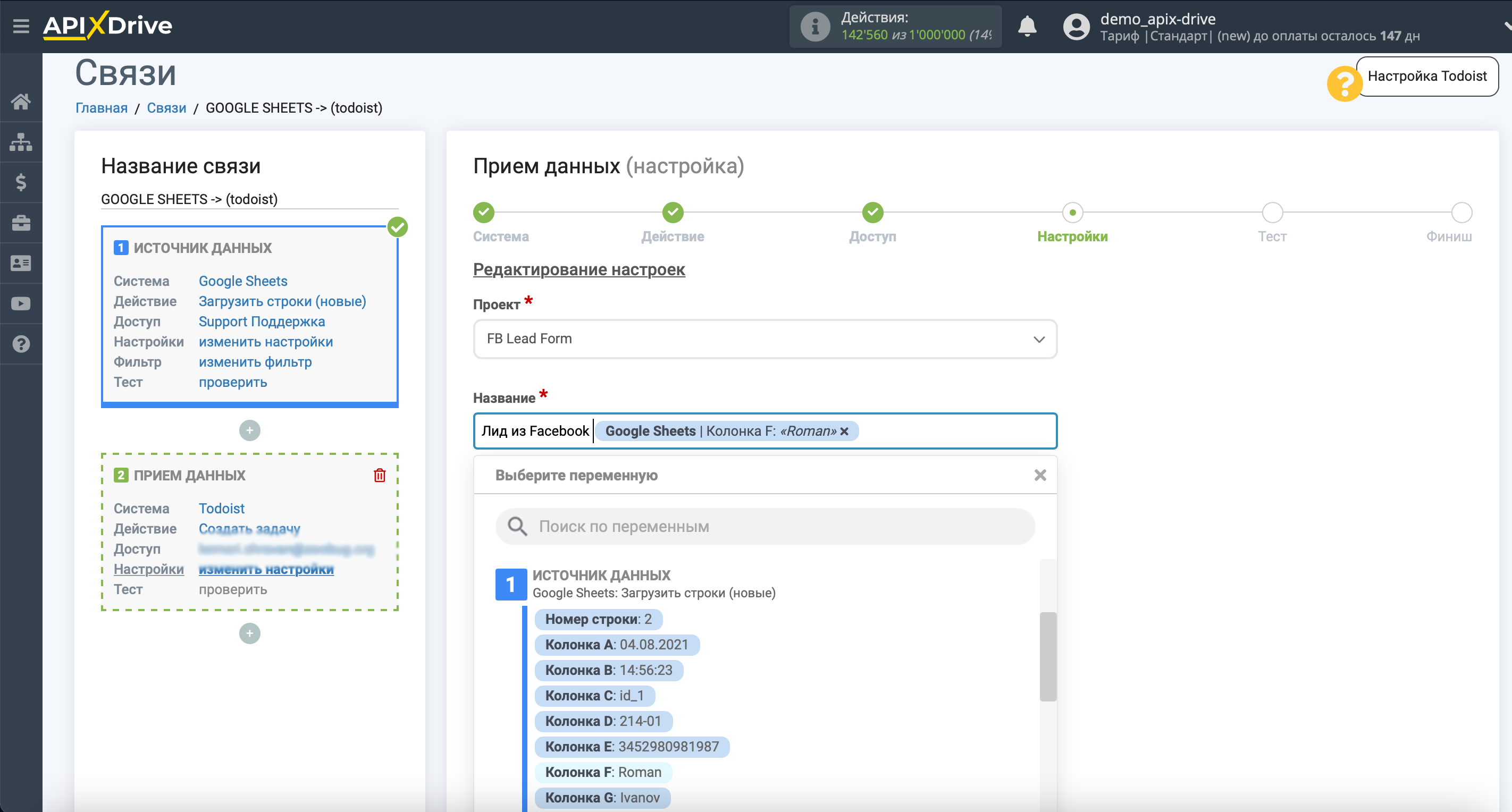The width and height of the screenshot is (1512, 812).
Task: Click into the Название field
Action: click(x=766, y=431)
